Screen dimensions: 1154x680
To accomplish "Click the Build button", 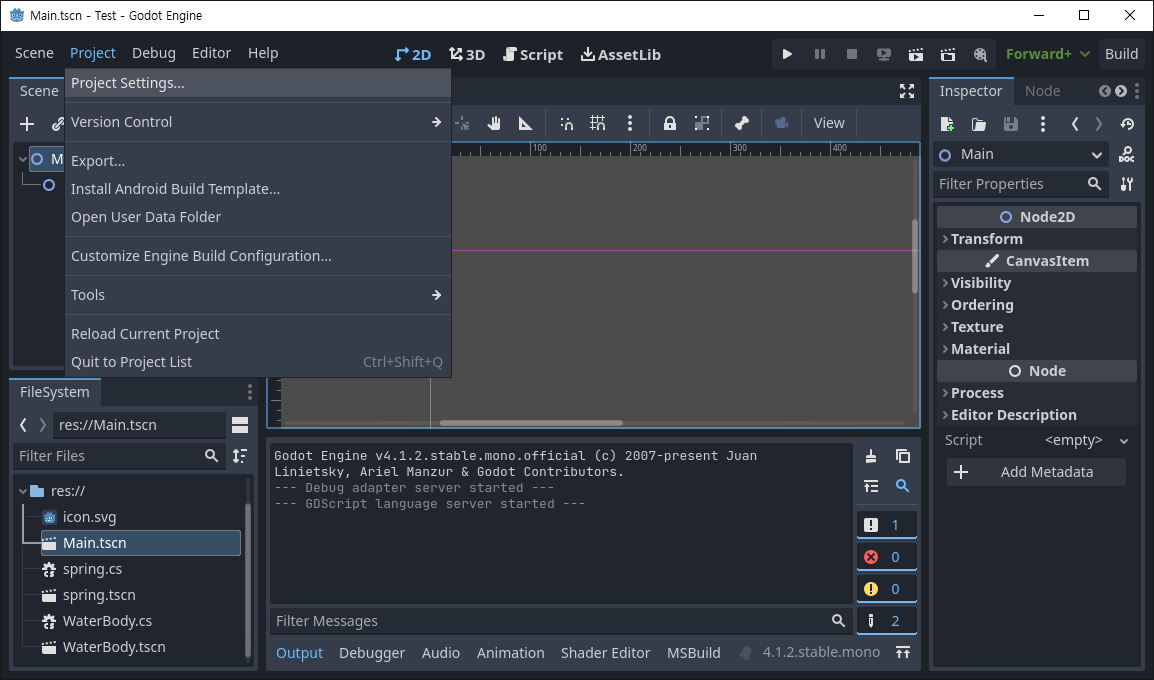I will [1121, 54].
